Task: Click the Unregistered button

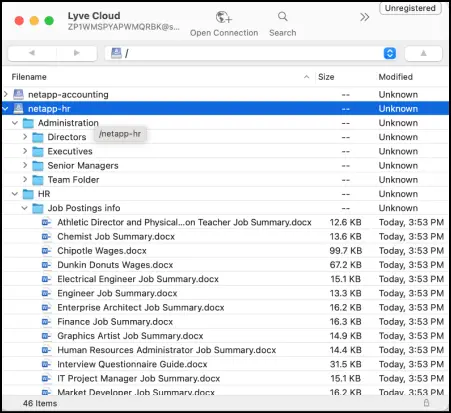Action: coord(410,8)
